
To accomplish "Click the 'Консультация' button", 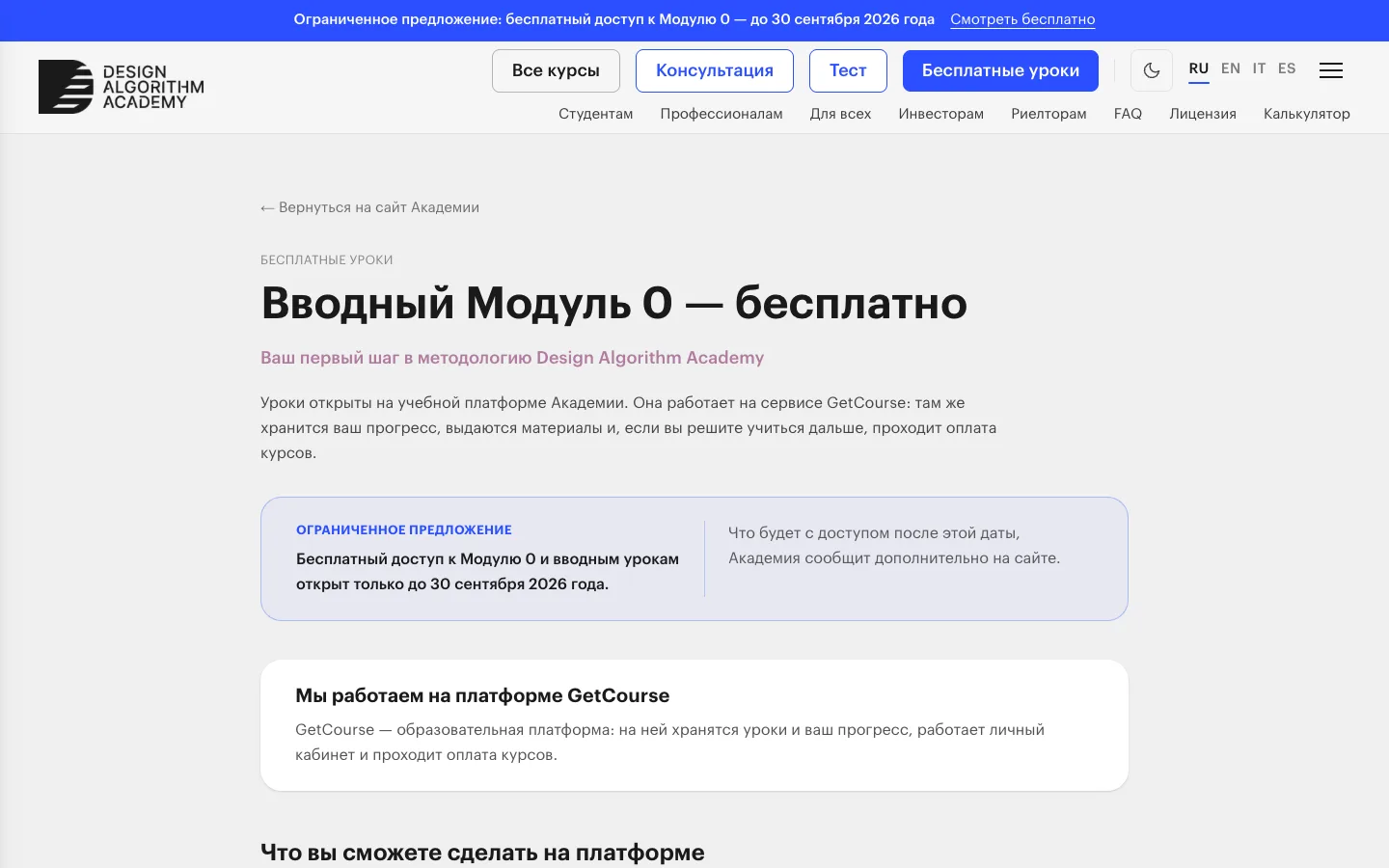I will click(x=715, y=70).
